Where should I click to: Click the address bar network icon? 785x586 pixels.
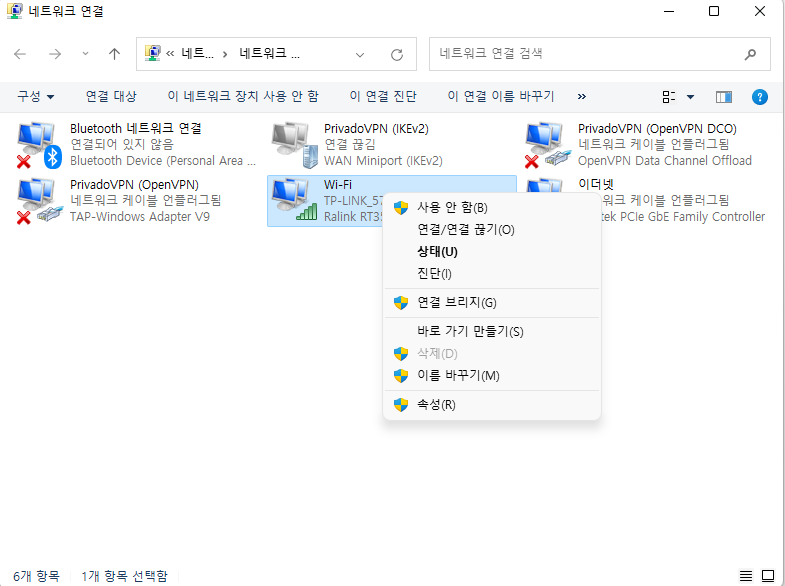[153, 53]
